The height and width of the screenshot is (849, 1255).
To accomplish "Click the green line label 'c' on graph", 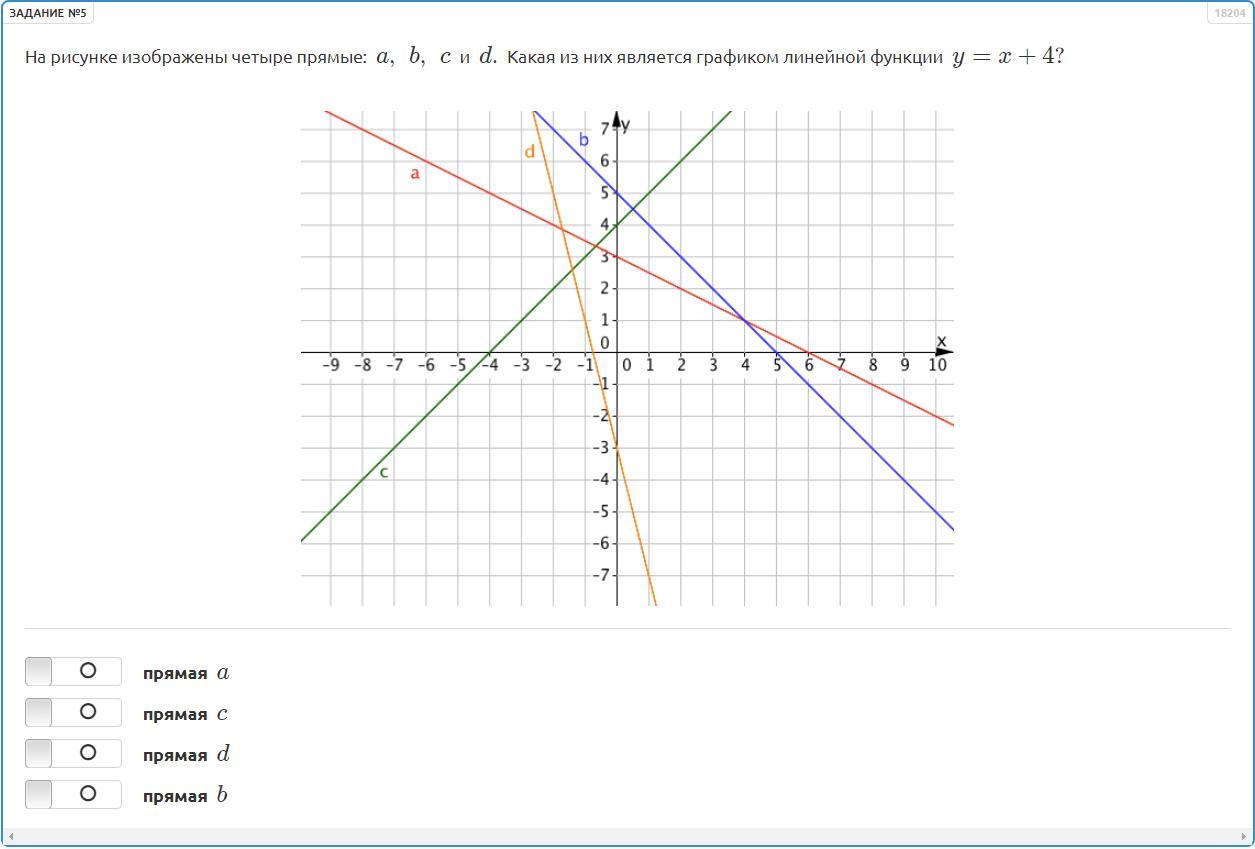I will [x=384, y=472].
